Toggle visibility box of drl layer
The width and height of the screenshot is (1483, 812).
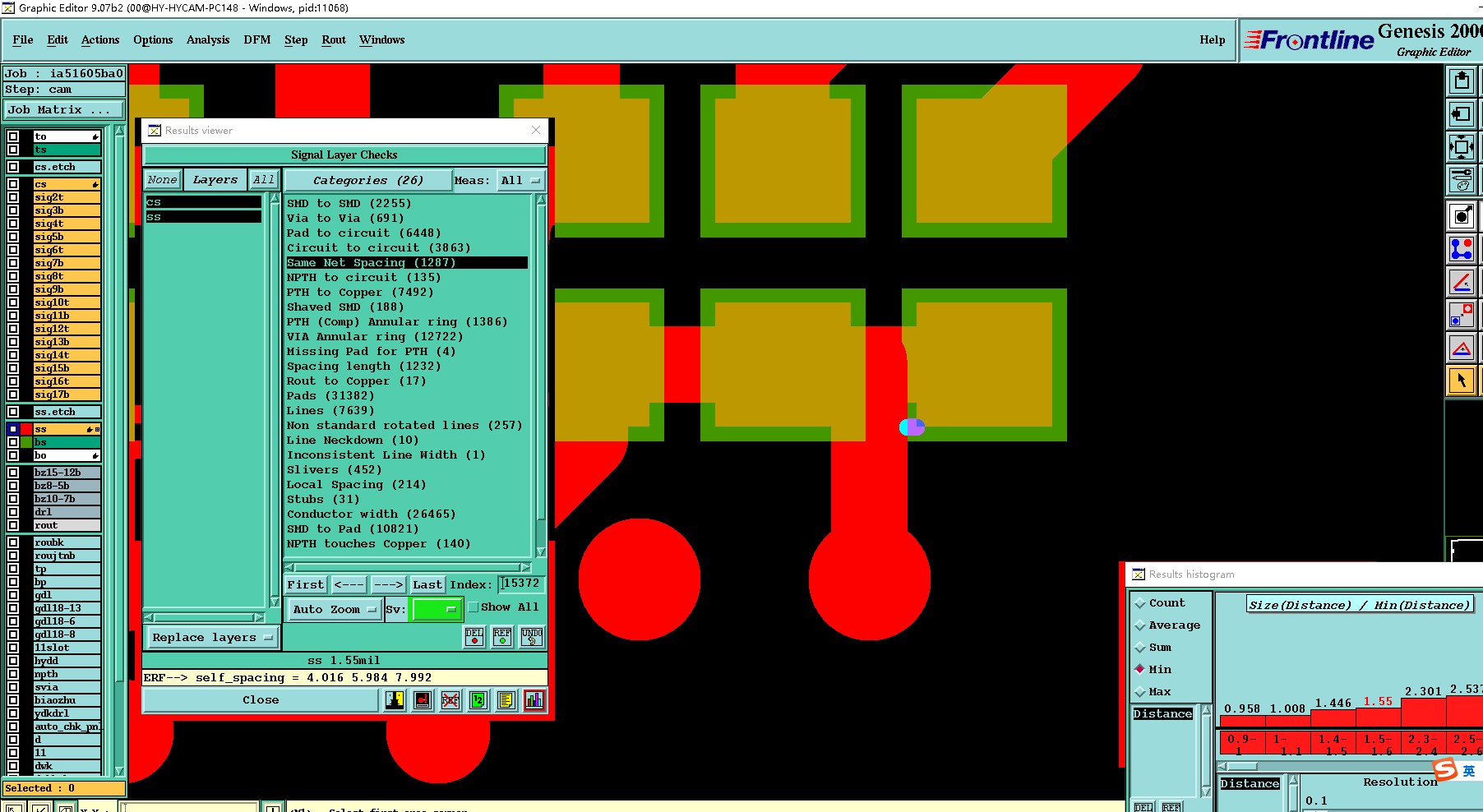coord(13,512)
